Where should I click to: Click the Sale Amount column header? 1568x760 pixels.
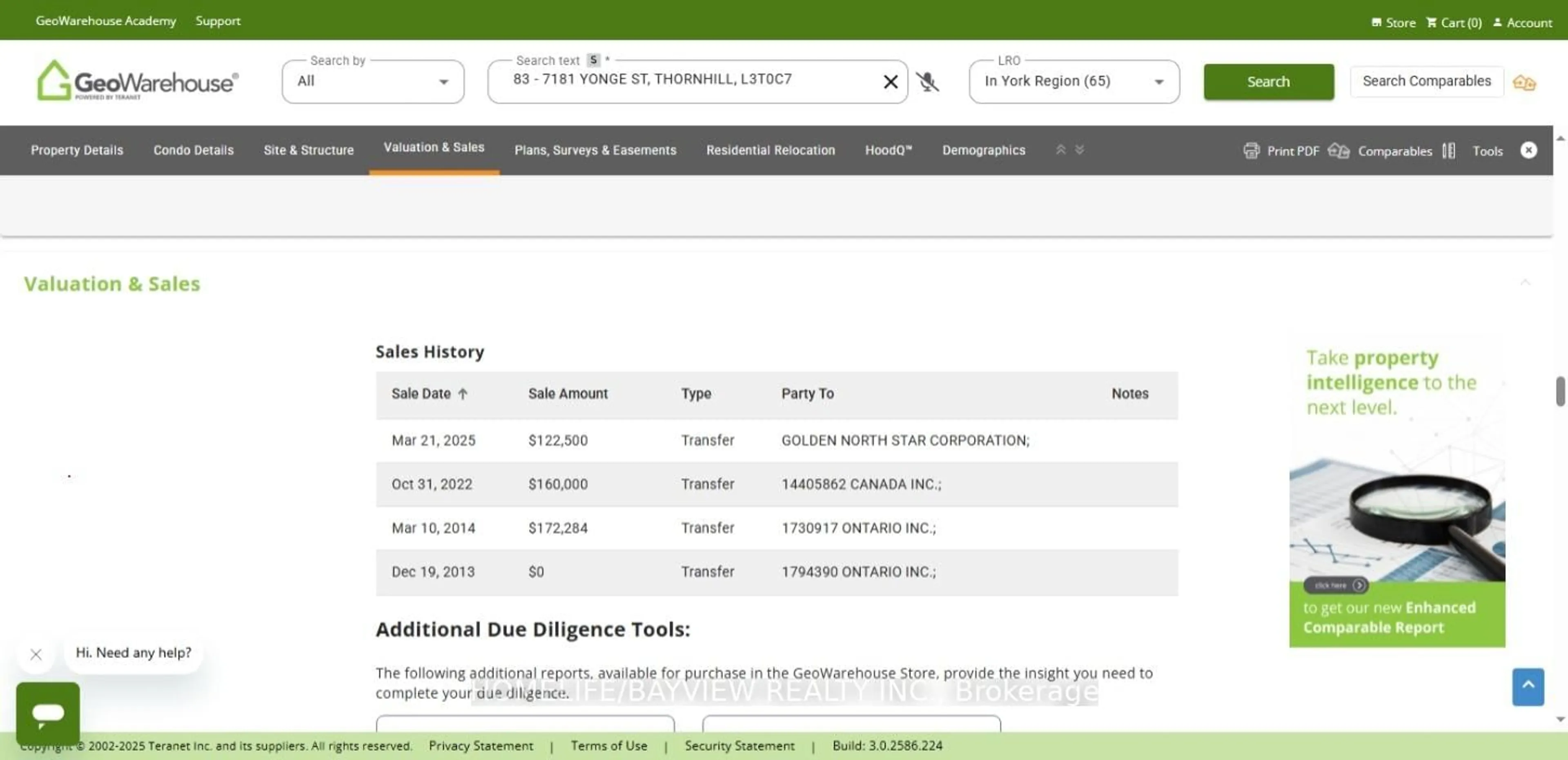568,394
